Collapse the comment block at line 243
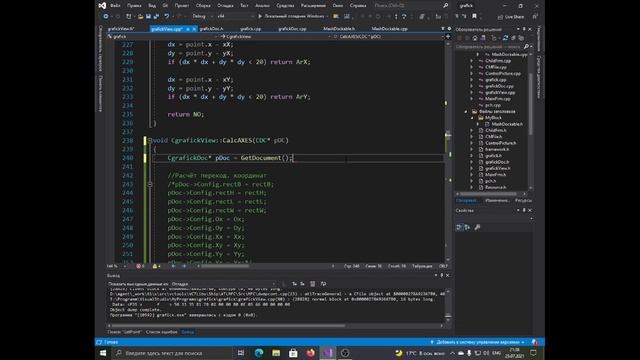 tap(150, 184)
